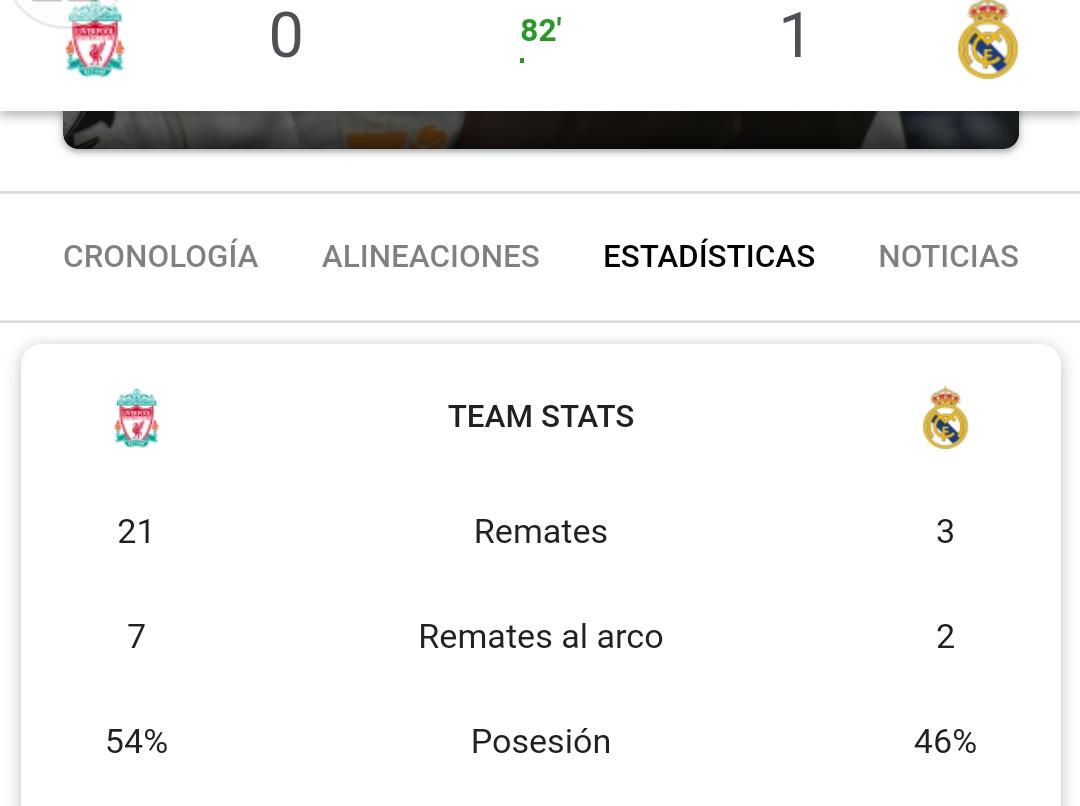Click Real Madrid's 3 Remates value
The height and width of the screenshot is (806, 1080).
pyautogui.click(x=945, y=531)
